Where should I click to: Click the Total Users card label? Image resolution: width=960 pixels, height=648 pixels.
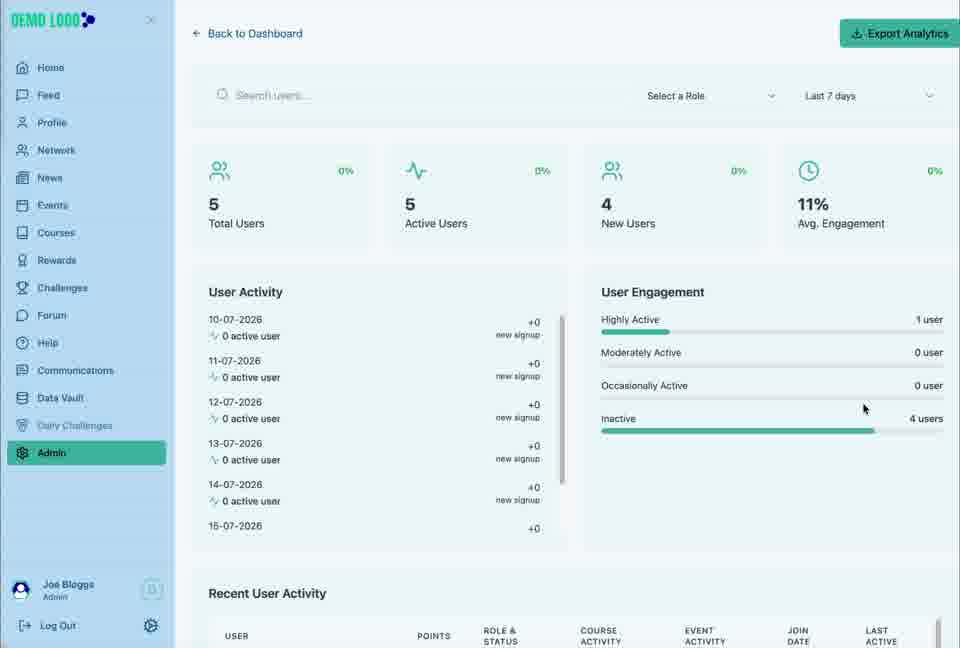click(x=236, y=224)
